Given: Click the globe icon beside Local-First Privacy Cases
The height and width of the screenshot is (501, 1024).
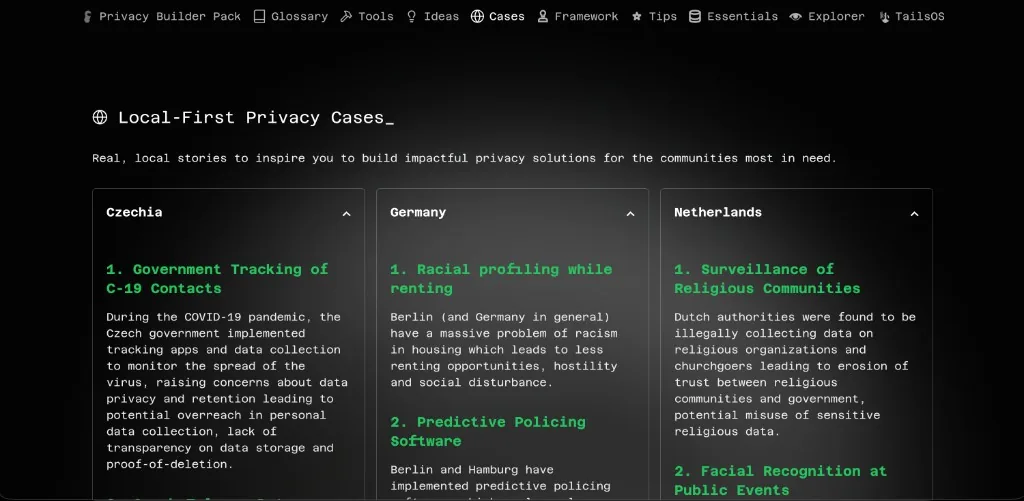Looking at the screenshot, I should (100, 118).
